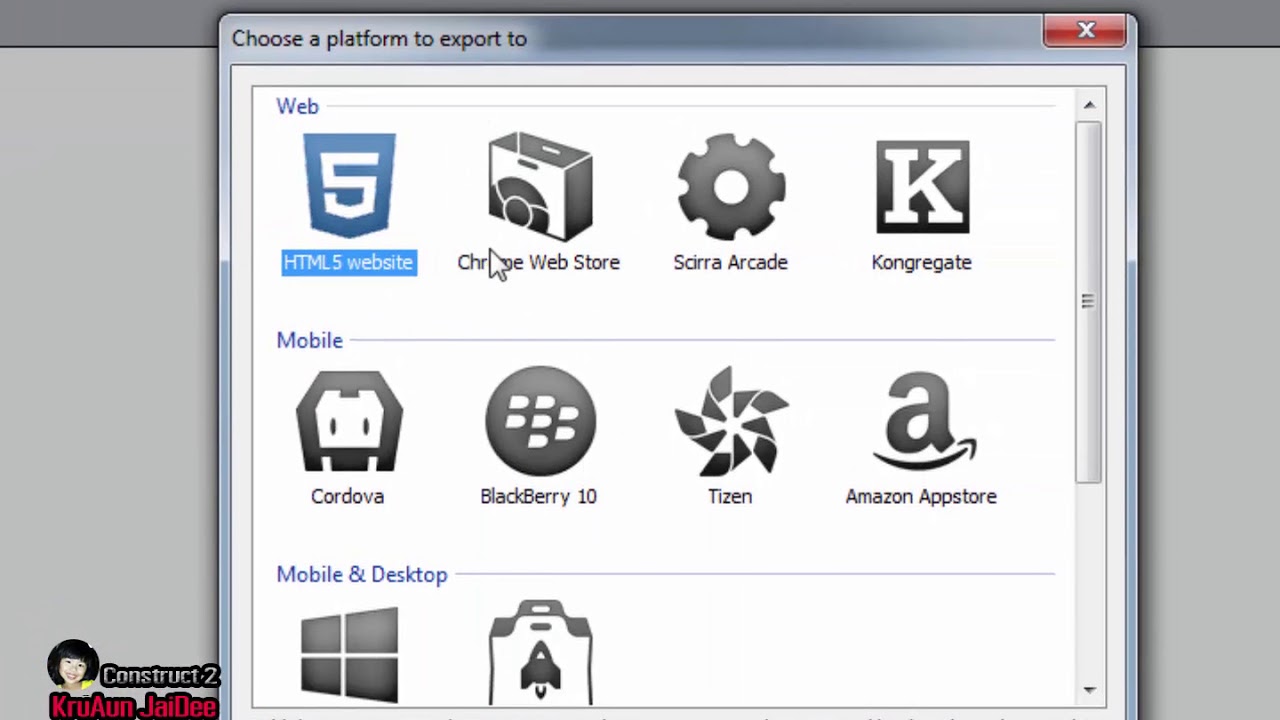The width and height of the screenshot is (1280, 720).
Task: Click the scrollbar up arrow
Action: (1089, 105)
